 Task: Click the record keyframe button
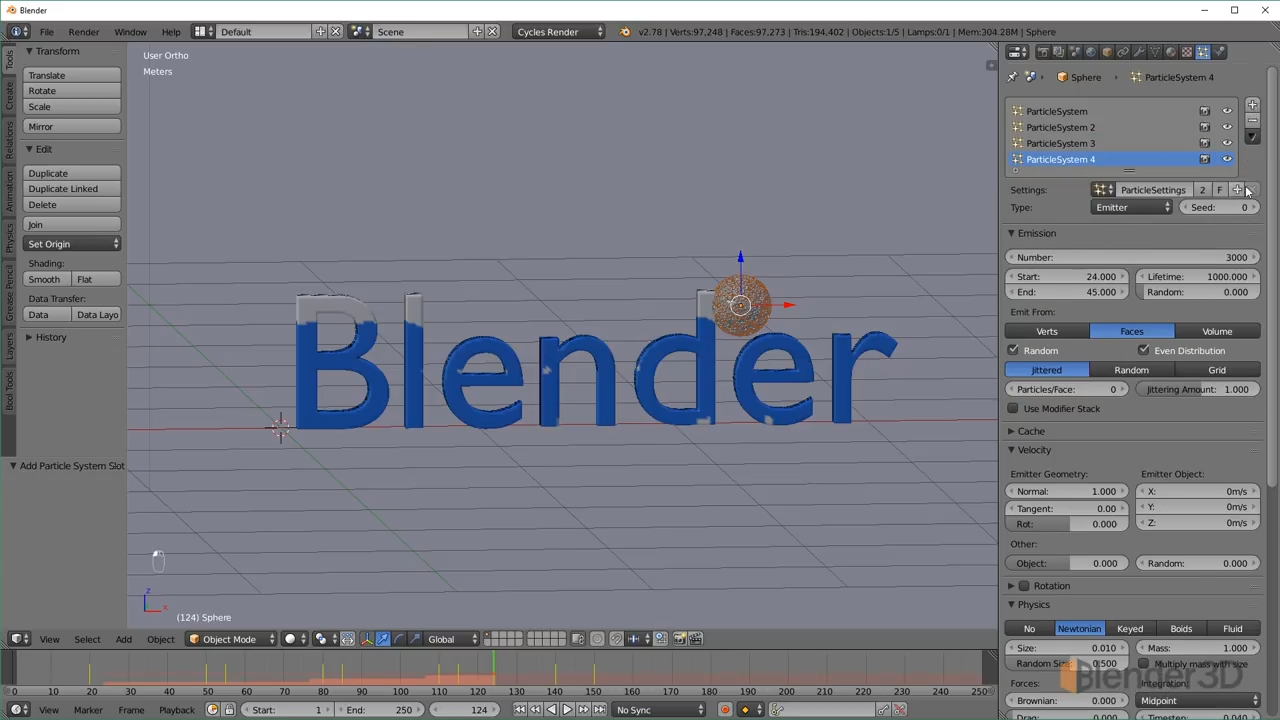[725, 710]
